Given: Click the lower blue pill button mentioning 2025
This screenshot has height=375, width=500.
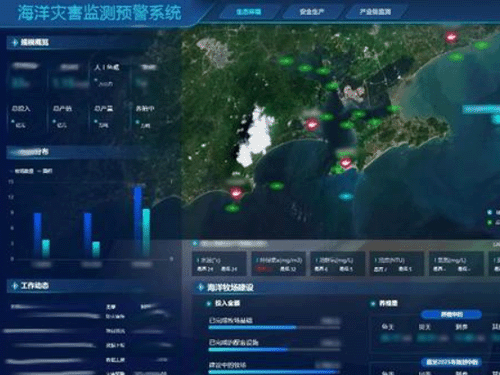Looking at the screenshot, I should [451, 362].
